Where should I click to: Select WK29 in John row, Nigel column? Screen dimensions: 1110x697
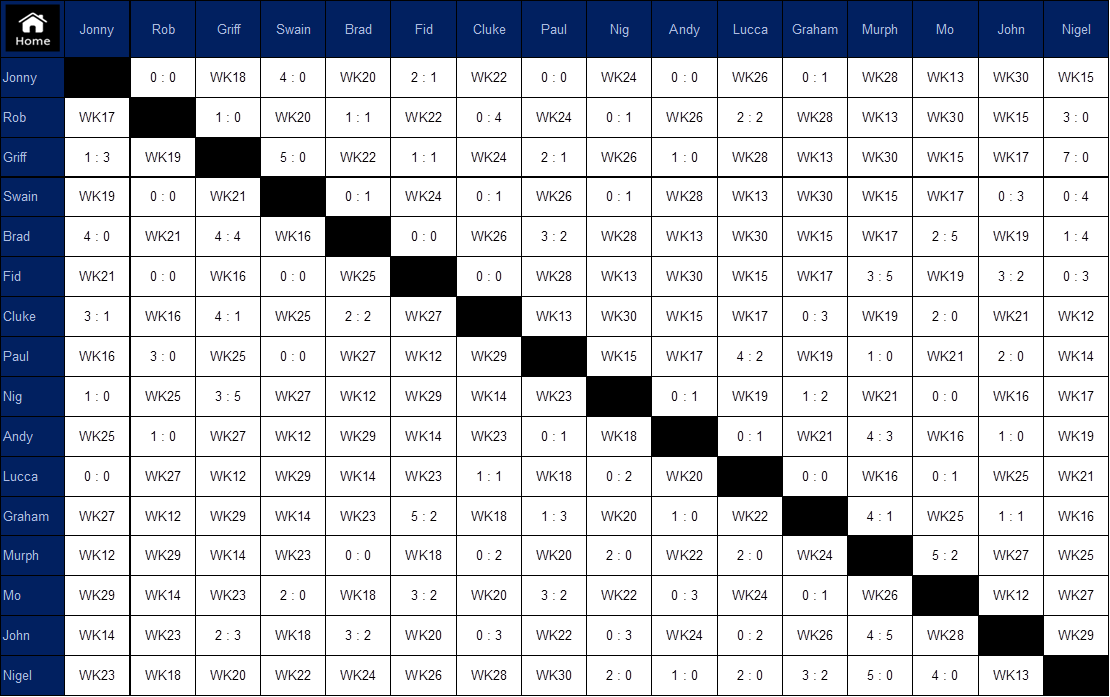pos(1076,635)
